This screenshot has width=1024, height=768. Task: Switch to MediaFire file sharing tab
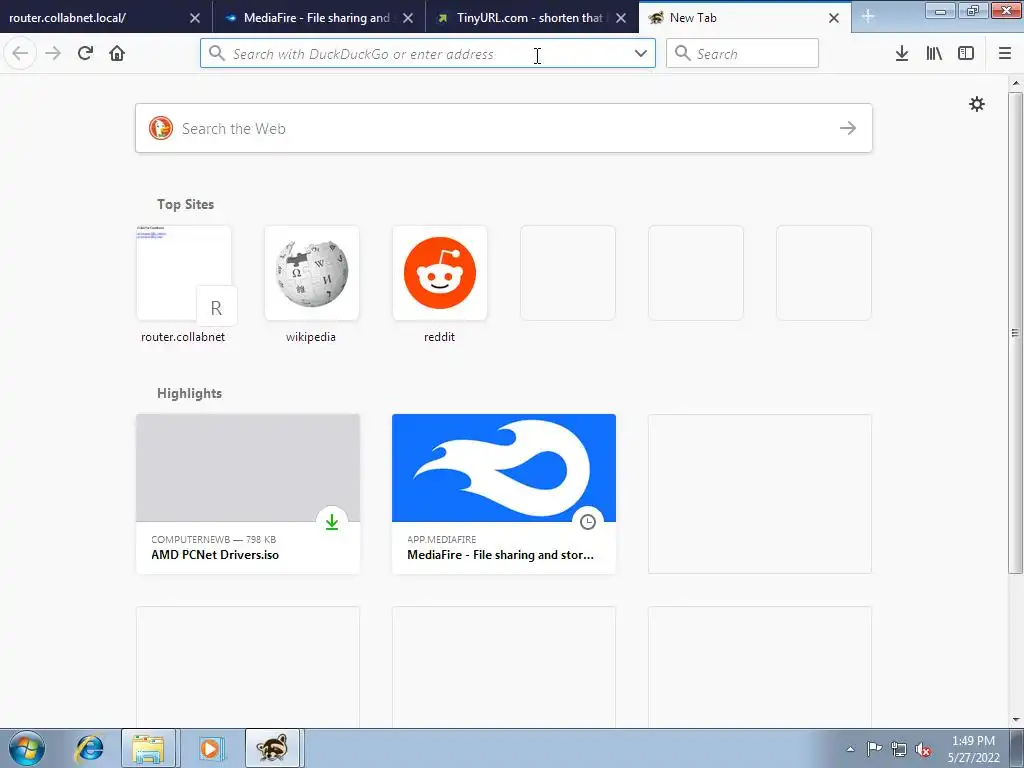point(319,18)
